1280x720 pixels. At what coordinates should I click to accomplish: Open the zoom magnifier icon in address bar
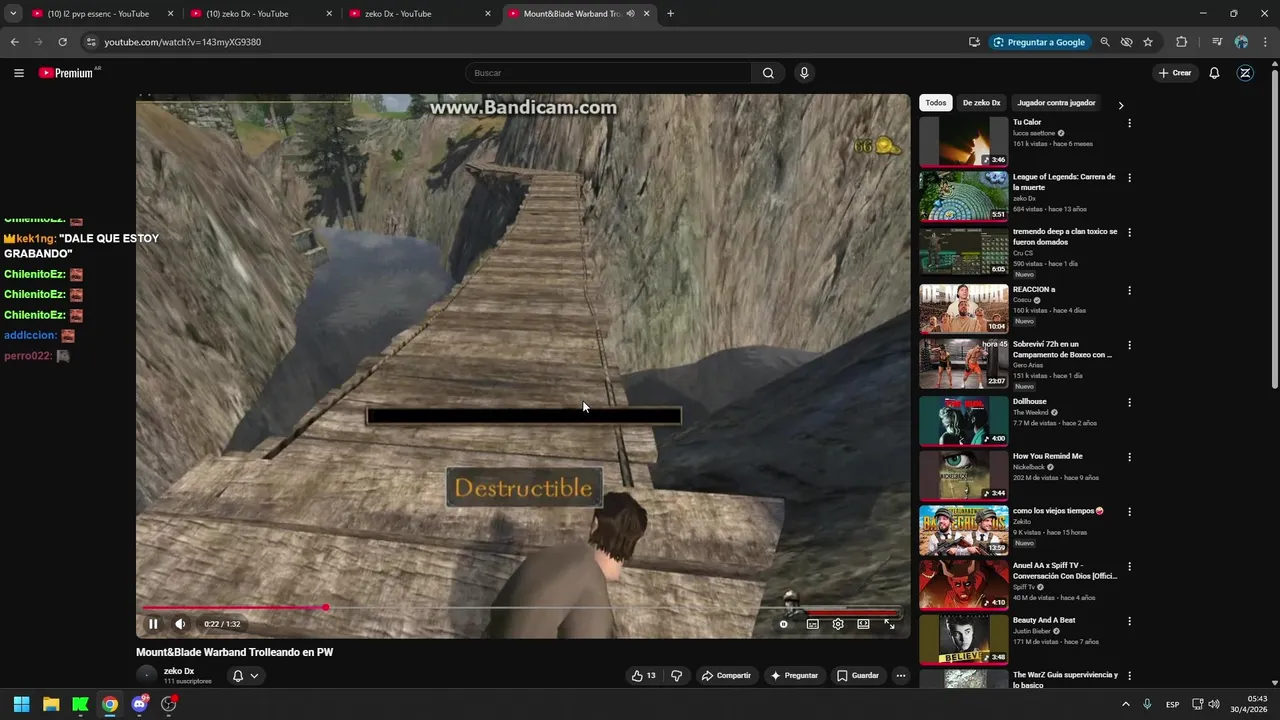(x=1105, y=42)
